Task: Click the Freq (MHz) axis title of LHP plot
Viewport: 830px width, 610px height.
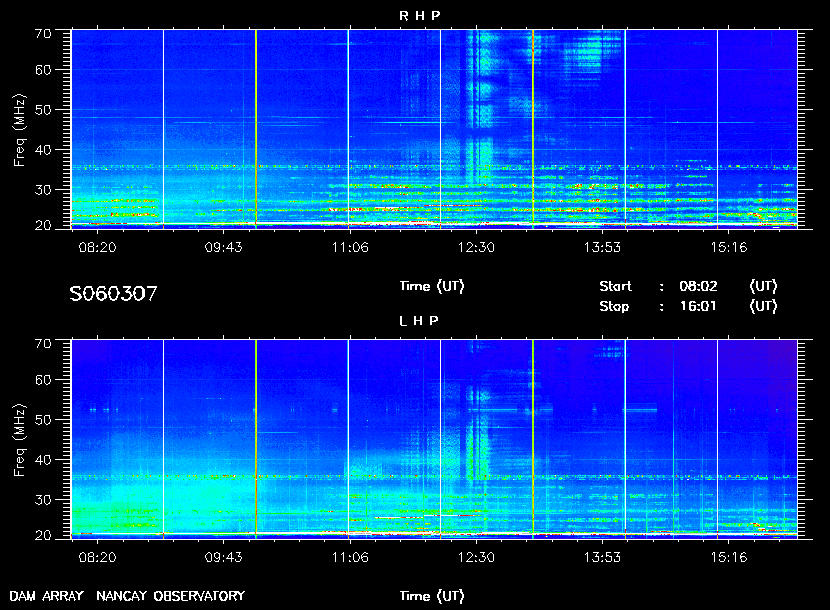Action: pyautogui.click(x=20, y=441)
